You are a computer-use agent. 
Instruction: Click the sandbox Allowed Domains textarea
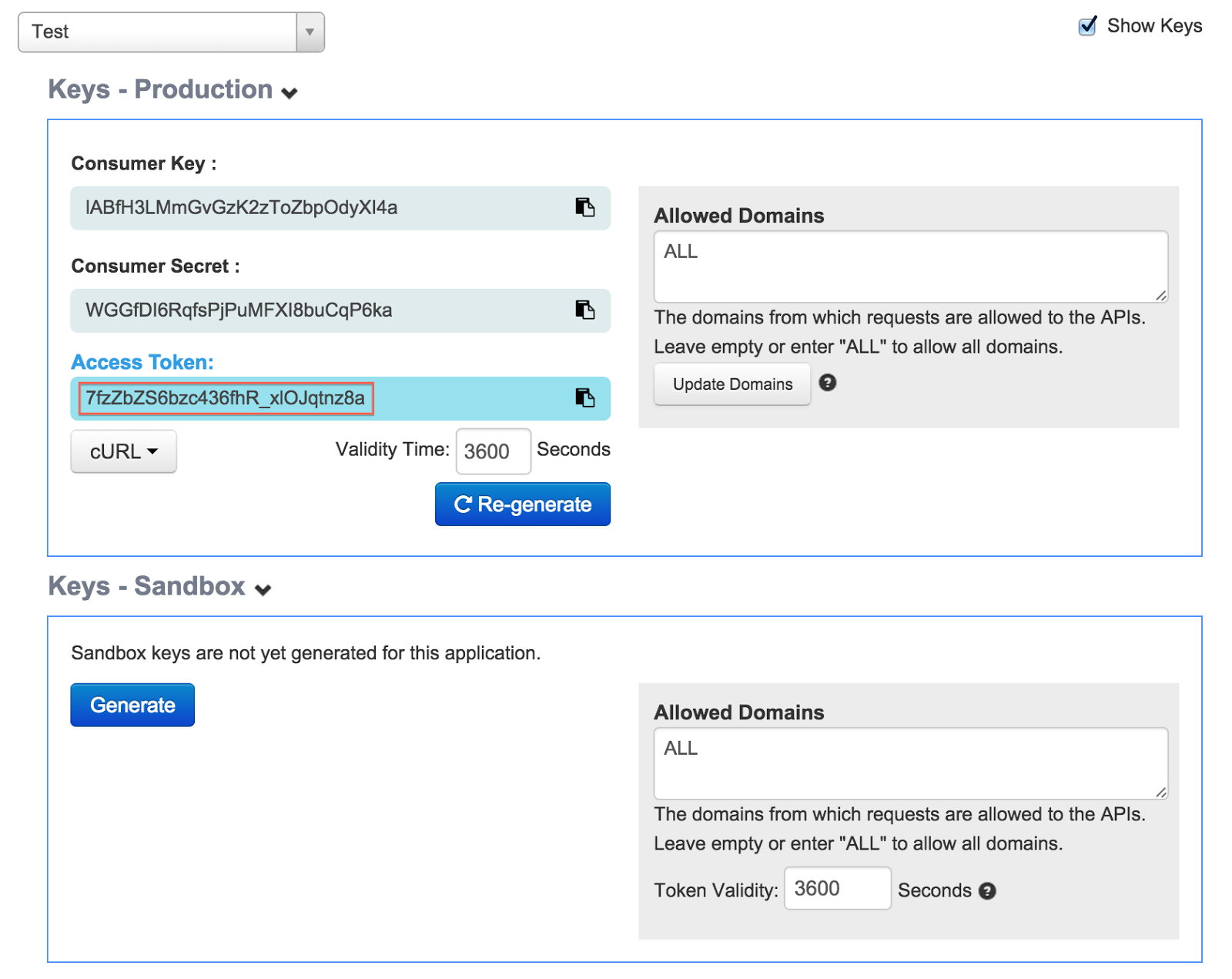(910, 763)
